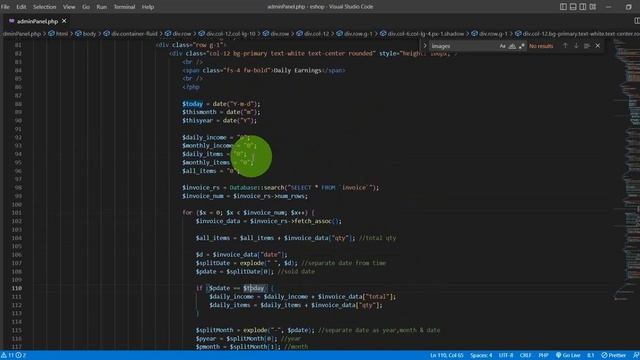Screen dimensions: 640x360
Task: Close the adminPanel.php tab
Action: pyautogui.click(x=64, y=21)
